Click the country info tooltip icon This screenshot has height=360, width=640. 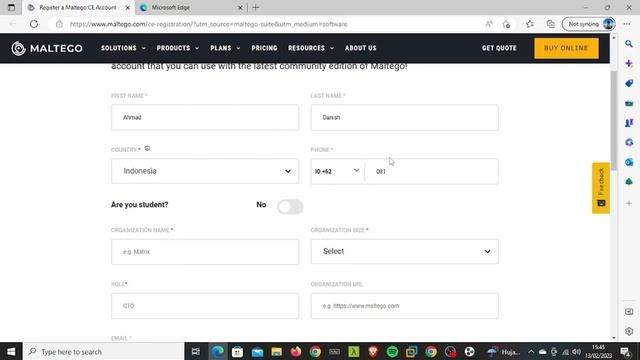click(x=147, y=149)
